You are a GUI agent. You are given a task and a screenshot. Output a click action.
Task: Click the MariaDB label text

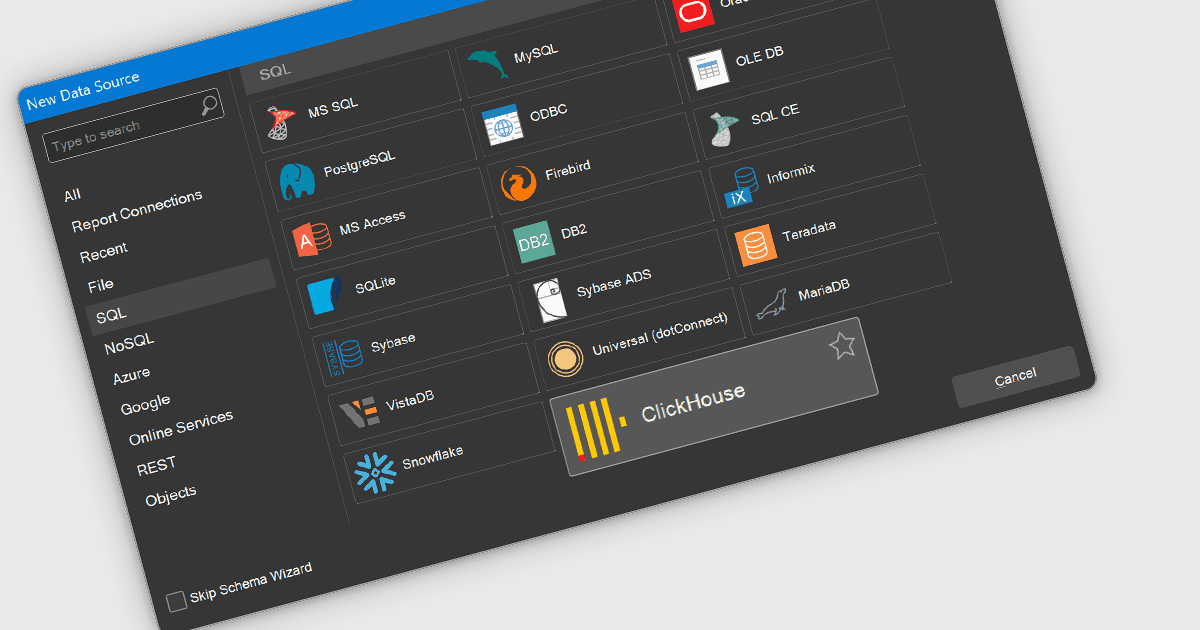pyautogui.click(x=824, y=290)
